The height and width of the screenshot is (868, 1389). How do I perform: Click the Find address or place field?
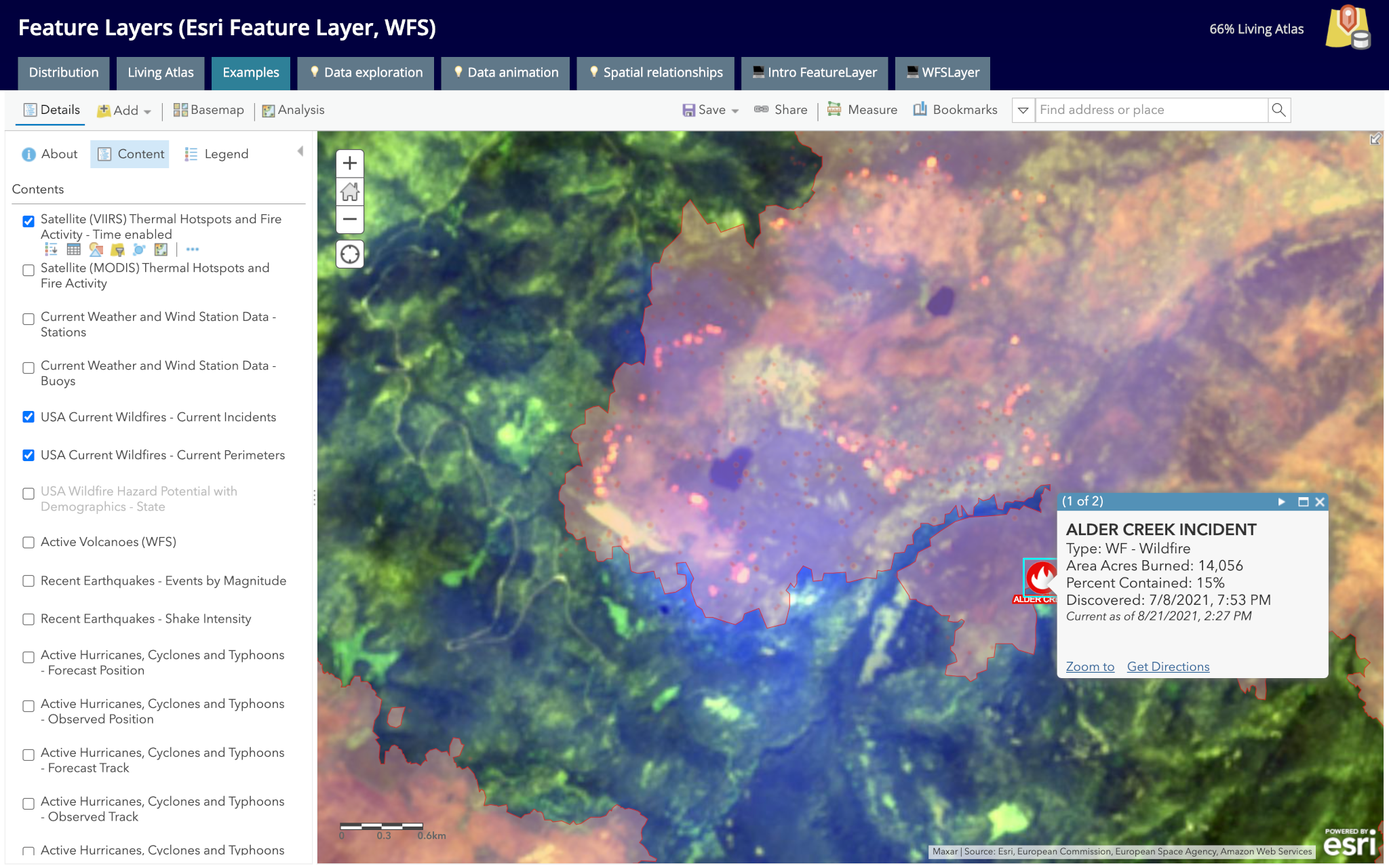click(1150, 110)
